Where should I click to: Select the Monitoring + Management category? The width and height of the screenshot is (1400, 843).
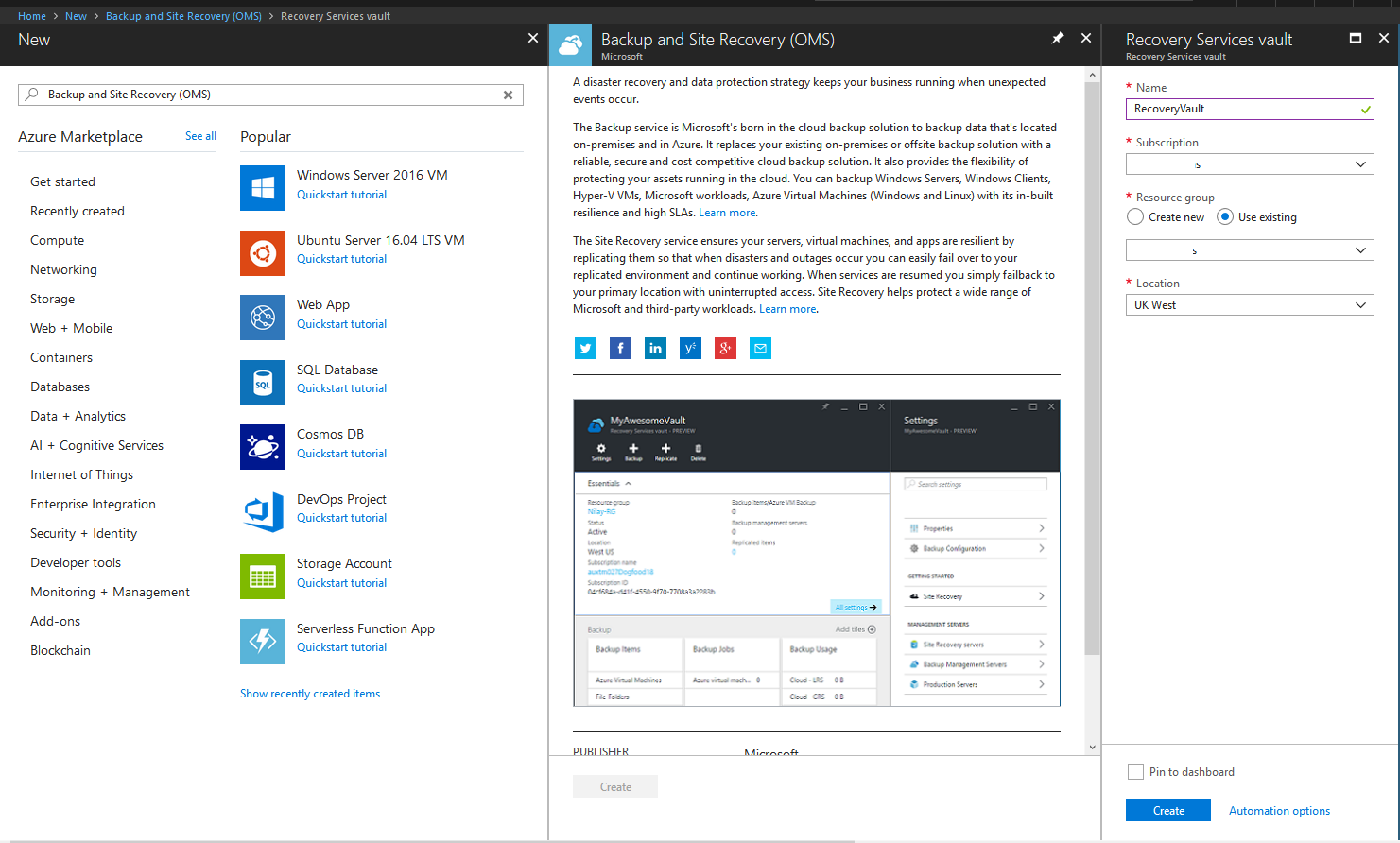[110, 592]
